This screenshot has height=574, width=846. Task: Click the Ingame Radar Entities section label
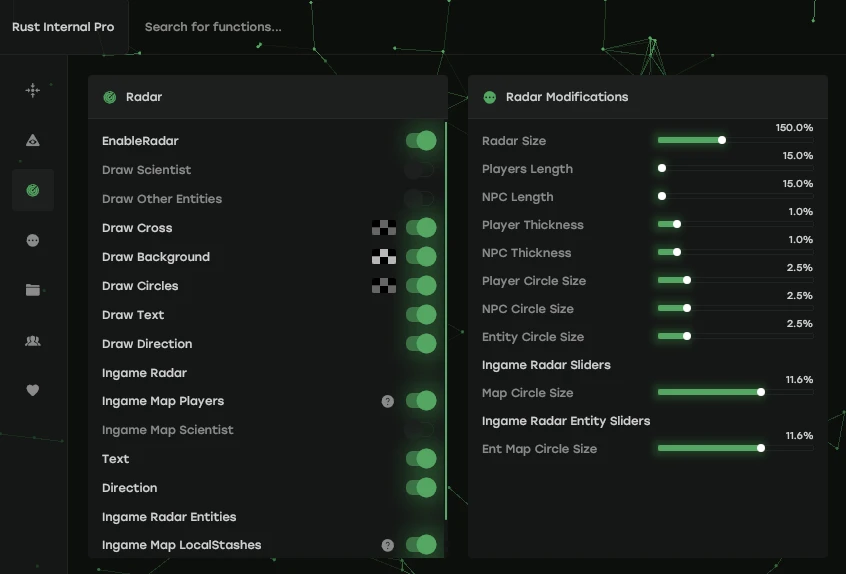(x=169, y=517)
